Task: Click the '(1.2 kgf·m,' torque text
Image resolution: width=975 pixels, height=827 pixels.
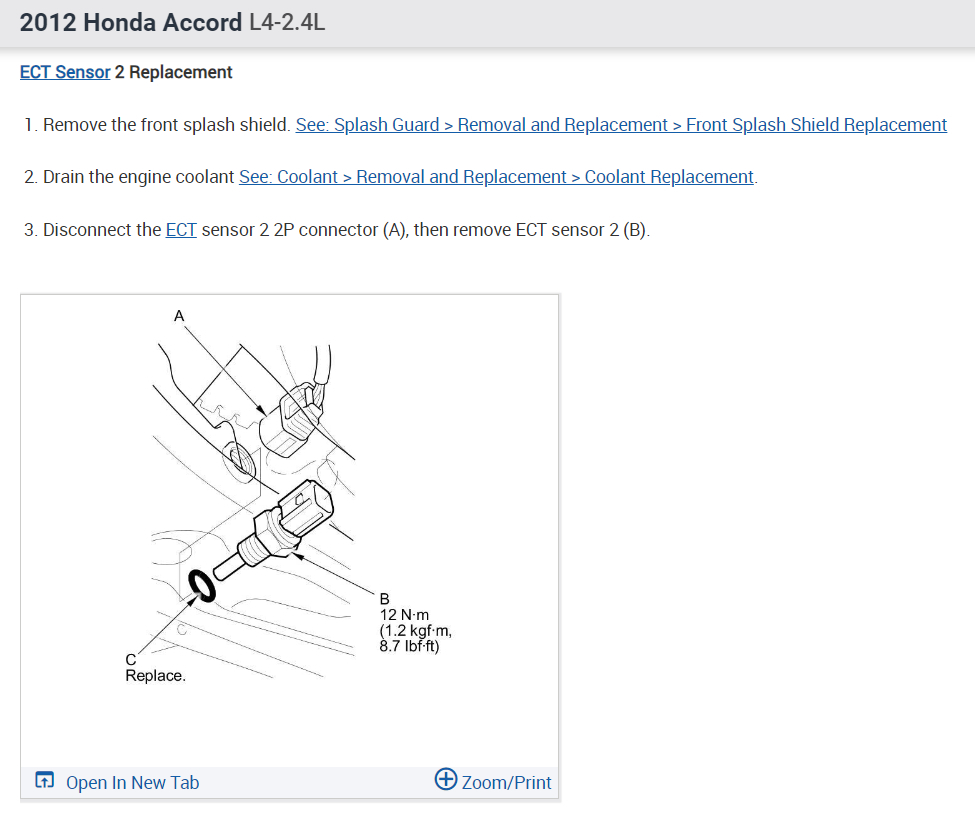Action: point(415,631)
